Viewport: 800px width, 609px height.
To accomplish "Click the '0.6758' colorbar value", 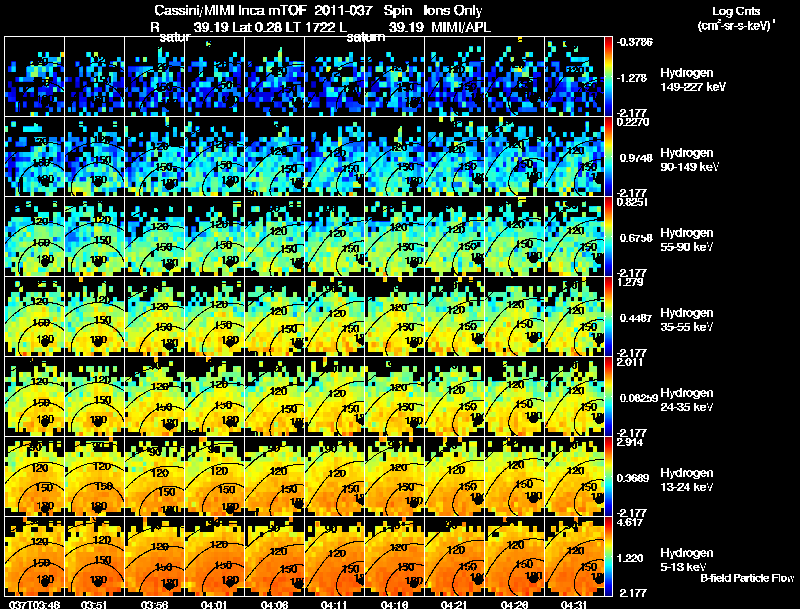I will pos(636,238).
